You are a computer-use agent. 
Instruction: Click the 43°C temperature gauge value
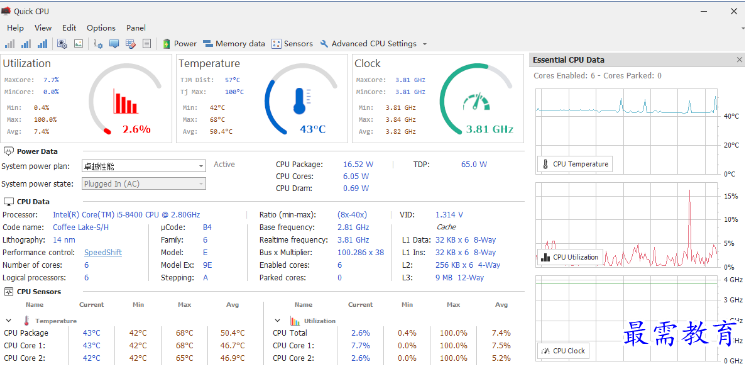coord(312,129)
